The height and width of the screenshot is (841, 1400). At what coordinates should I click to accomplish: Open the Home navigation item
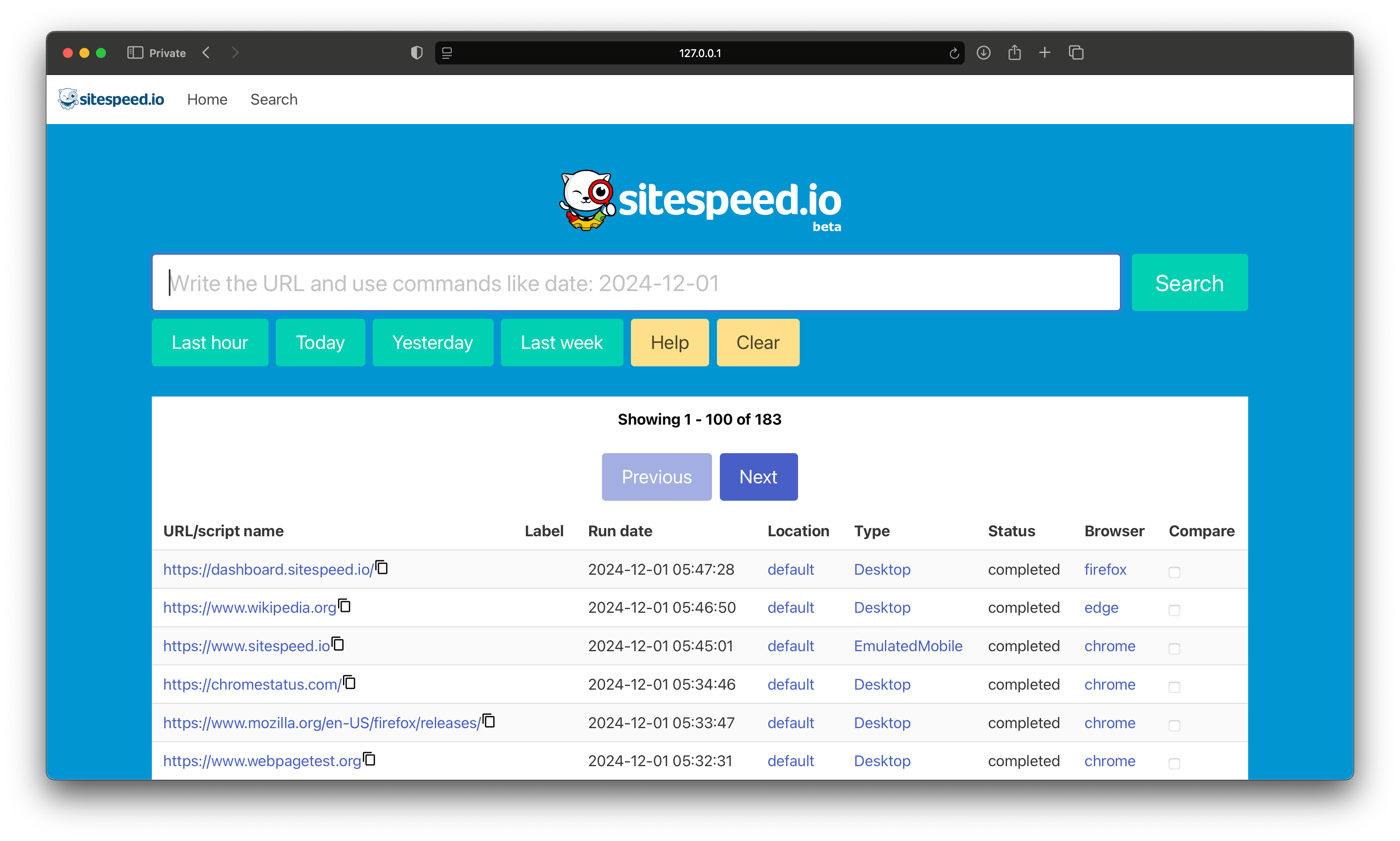(x=207, y=100)
